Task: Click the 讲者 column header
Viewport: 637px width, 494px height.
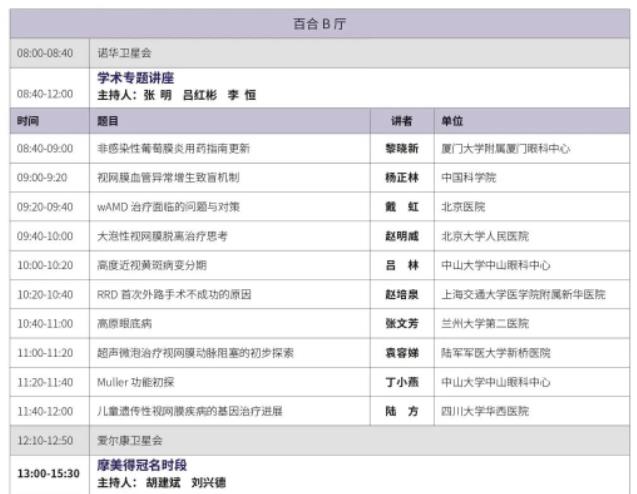Action: (x=401, y=121)
